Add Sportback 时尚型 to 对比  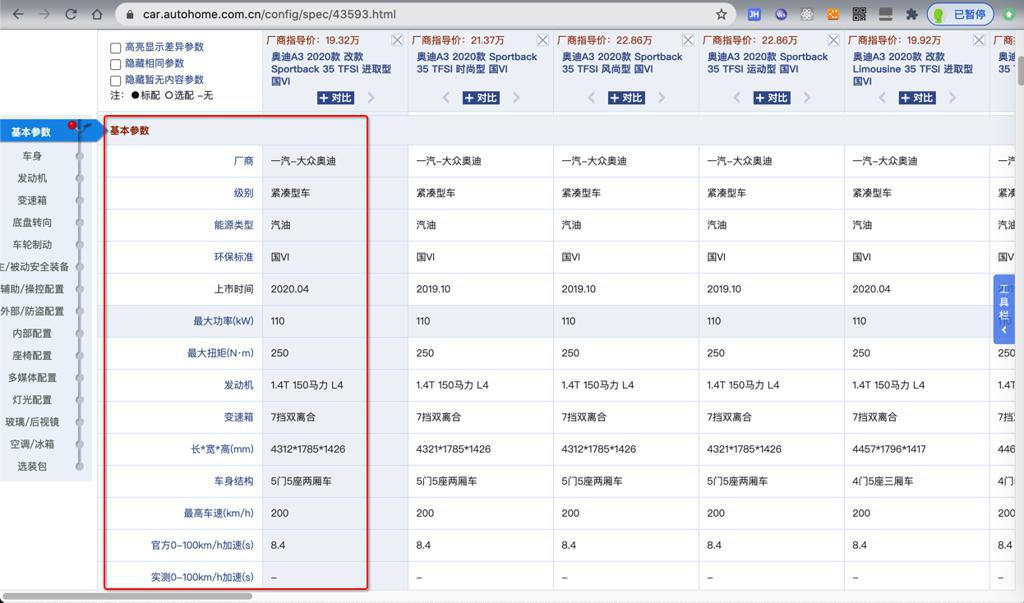tap(481, 98)
